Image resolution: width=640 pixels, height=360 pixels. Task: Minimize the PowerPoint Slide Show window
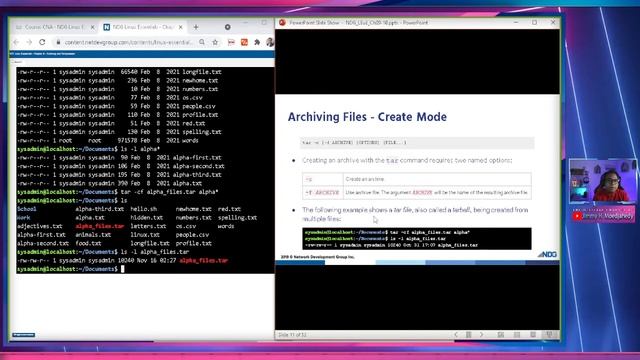(x=516, y=23)
